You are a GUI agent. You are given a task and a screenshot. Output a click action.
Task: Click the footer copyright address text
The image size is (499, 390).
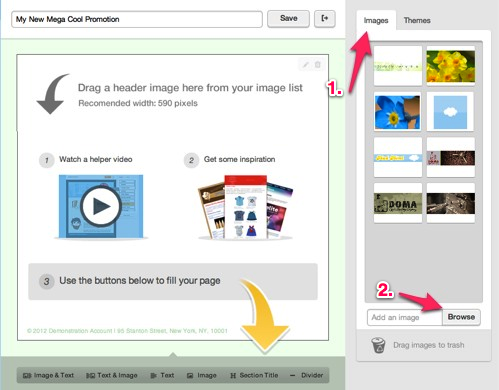127,331
